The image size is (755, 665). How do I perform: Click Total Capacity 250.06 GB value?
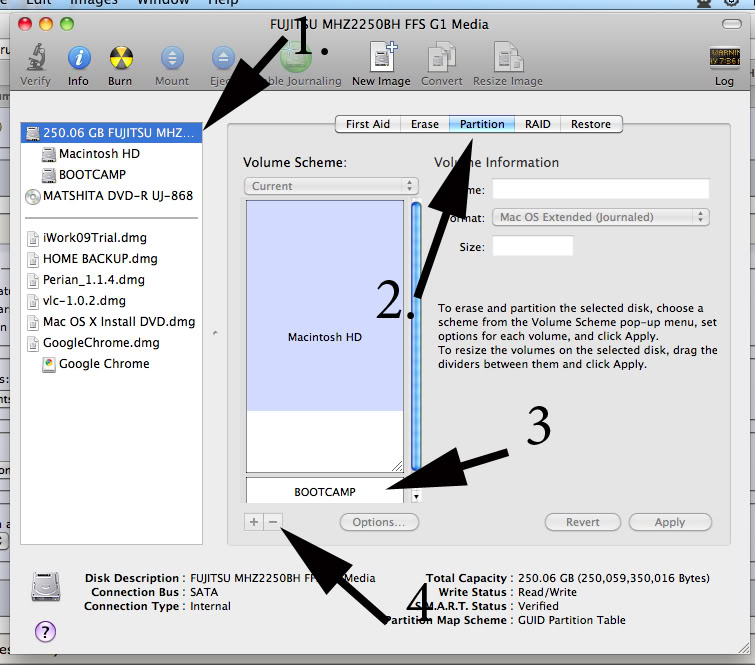pyautogui.click(x=613, y=578)
